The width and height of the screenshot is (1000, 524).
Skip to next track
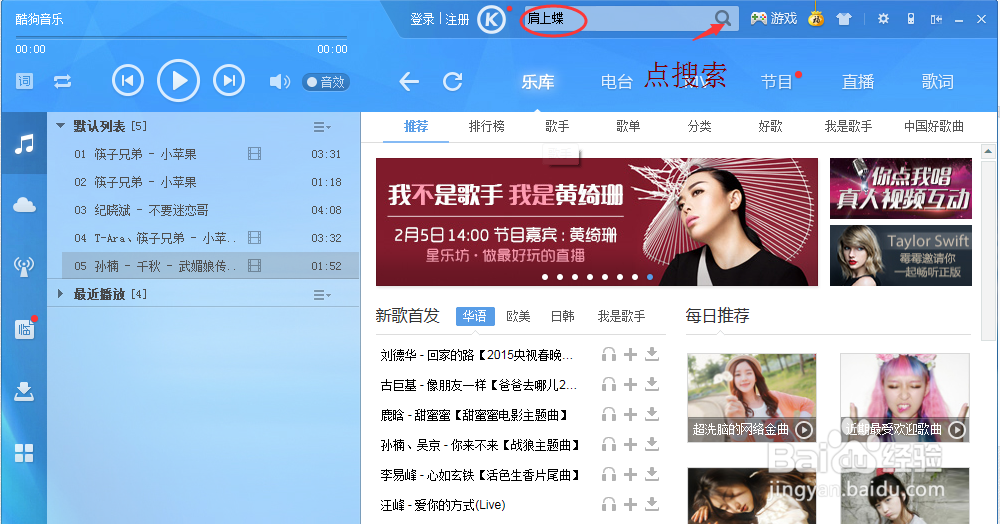click(229, 80)
